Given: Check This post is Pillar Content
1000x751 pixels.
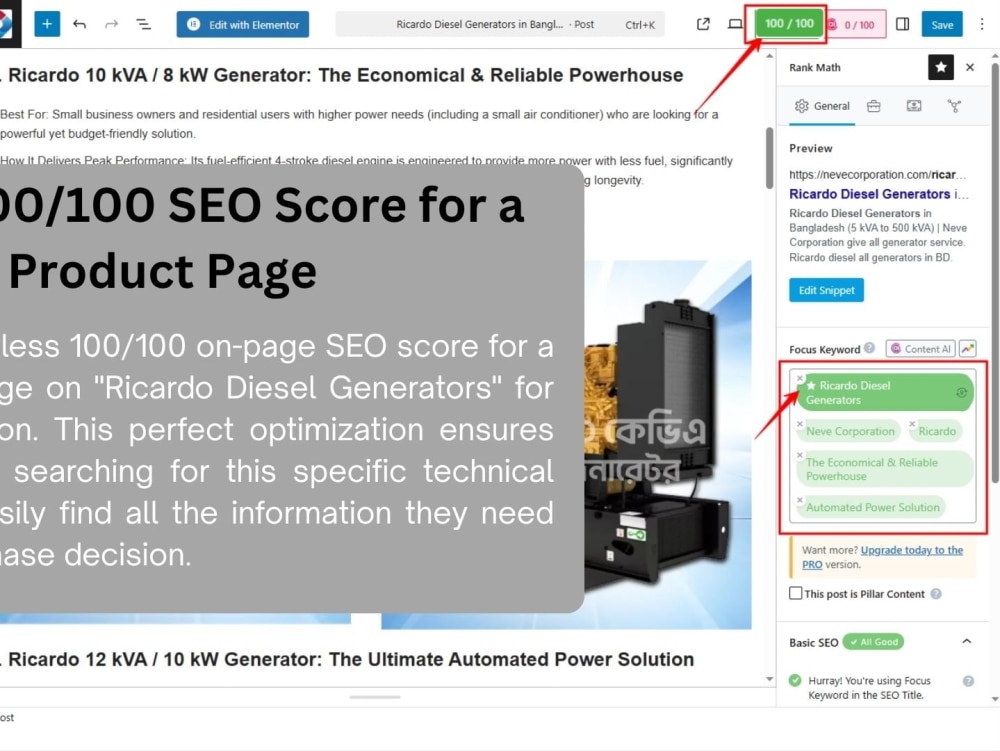Looking at the screenshot, I should 795,594.
